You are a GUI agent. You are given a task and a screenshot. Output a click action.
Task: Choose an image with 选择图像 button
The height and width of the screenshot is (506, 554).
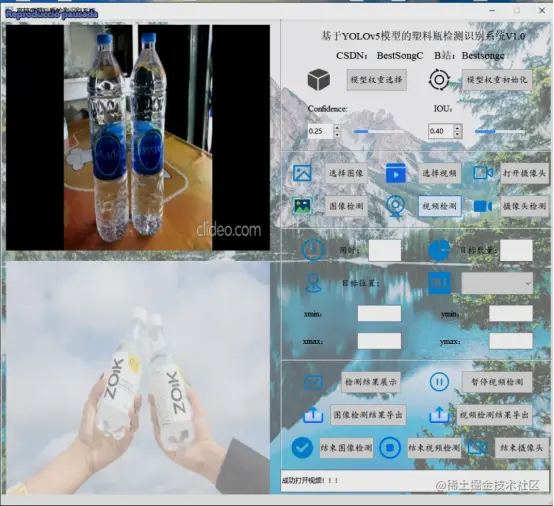pyautogui.click(x=346, y=173)
